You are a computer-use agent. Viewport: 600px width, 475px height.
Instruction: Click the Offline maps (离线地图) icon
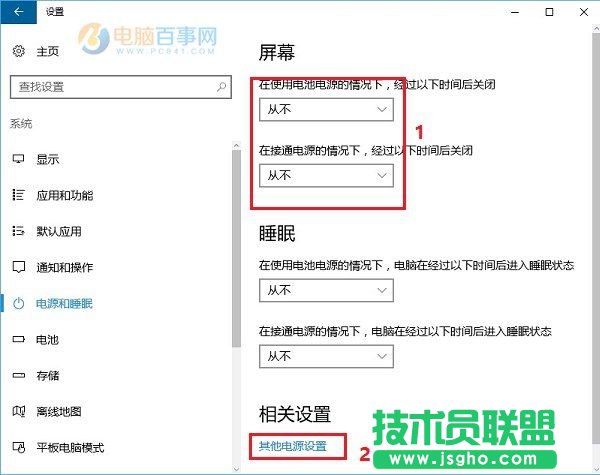coord(18,412)
